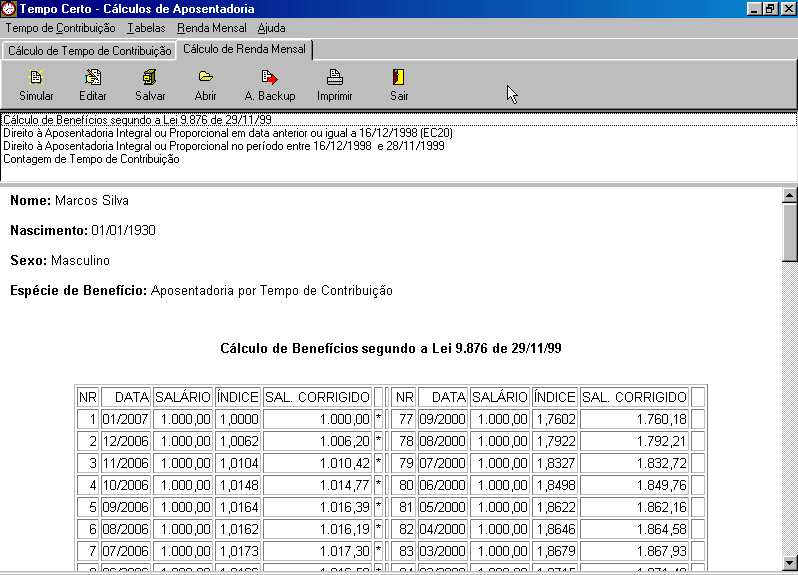Click the date cell 09/2006
The height and width of the screenshot is (575, 798).
(126, 507)
